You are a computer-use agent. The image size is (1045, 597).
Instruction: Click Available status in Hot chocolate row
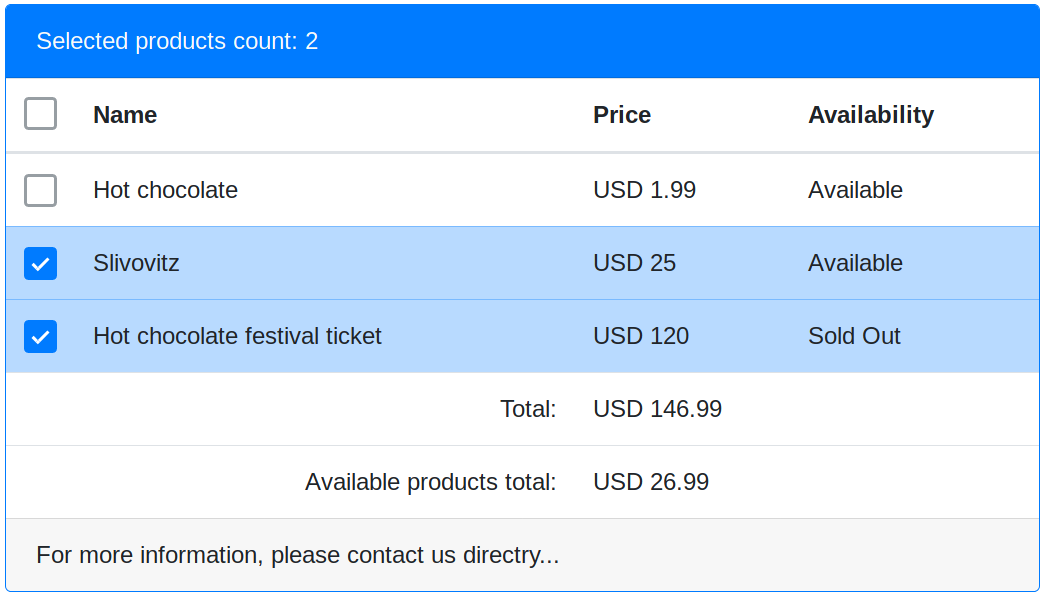[x=855, y=190]
